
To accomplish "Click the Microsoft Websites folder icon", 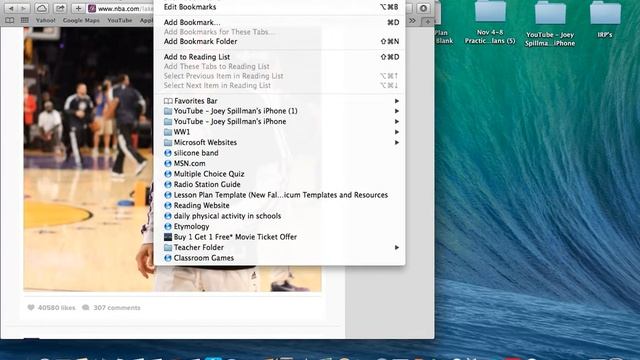I will (168, 142).
